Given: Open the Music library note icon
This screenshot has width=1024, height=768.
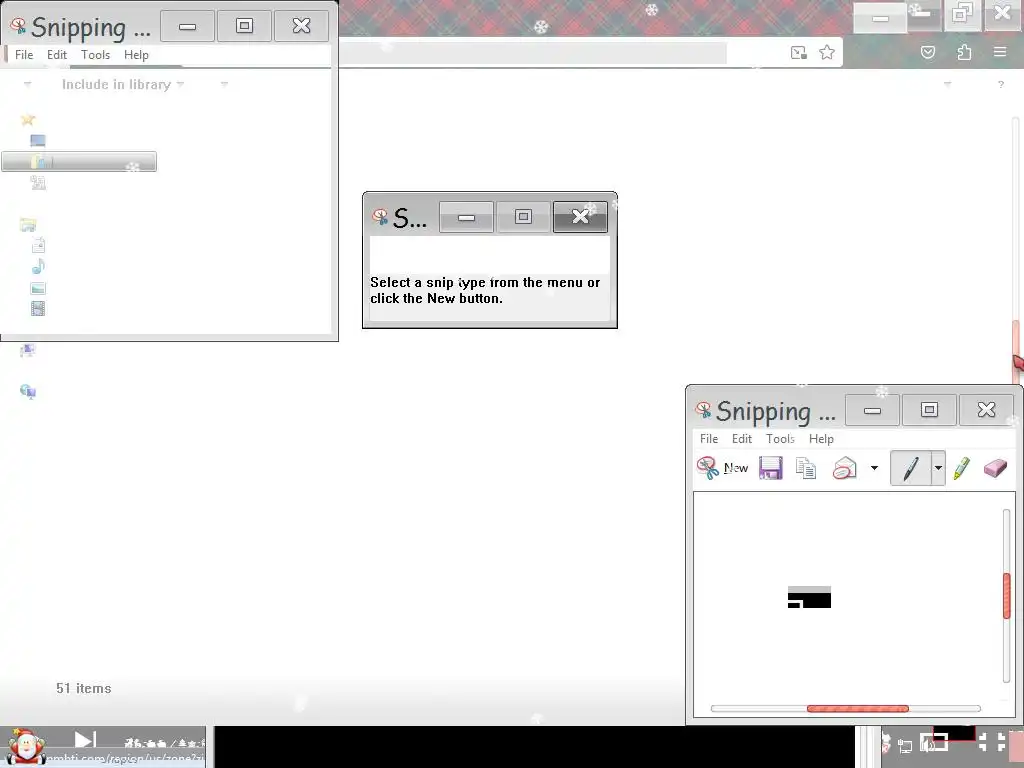Looking at the screenshot, I should pos(39,266).
